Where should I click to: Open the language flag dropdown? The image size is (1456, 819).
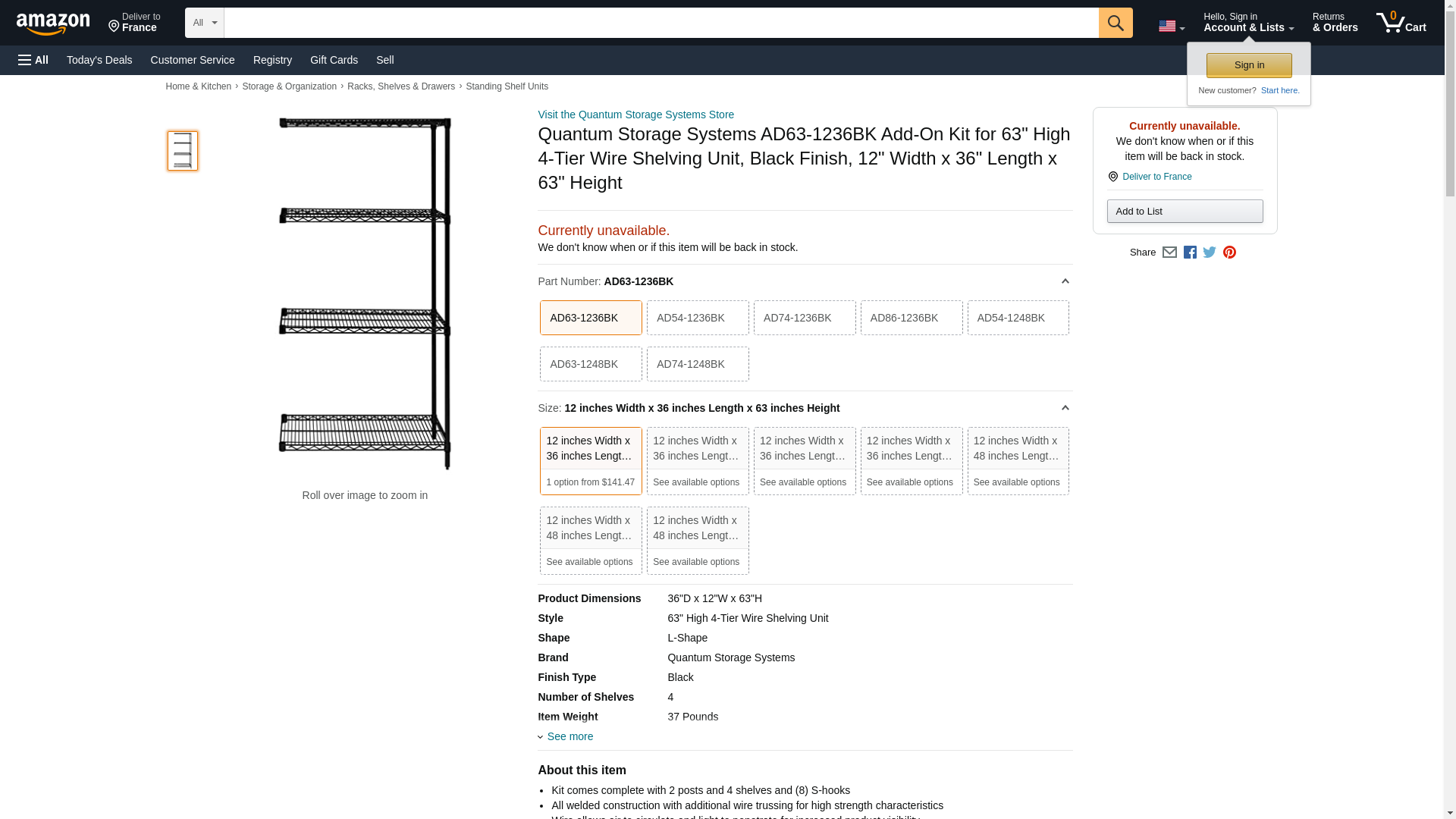[x=1171, y=27]
